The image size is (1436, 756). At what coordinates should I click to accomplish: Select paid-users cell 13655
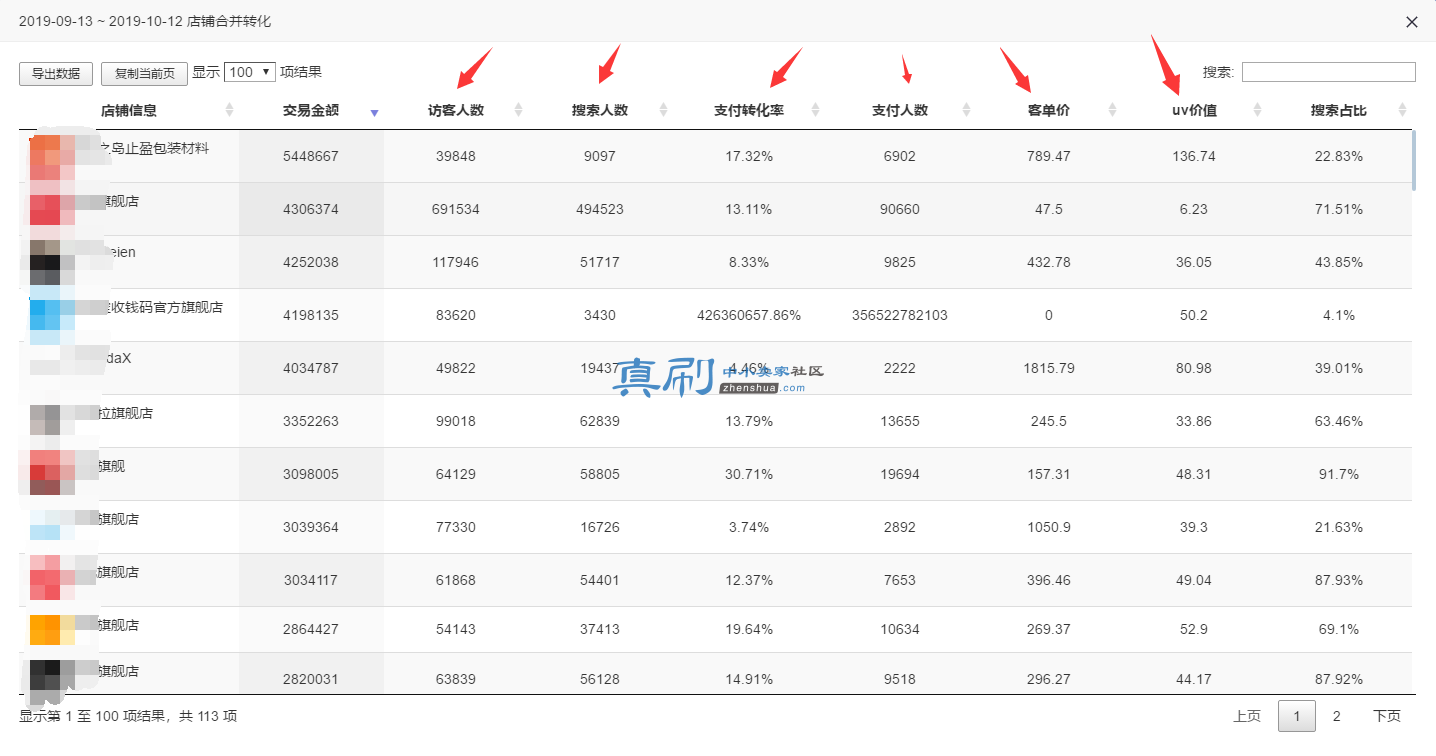tap(900, 421)
